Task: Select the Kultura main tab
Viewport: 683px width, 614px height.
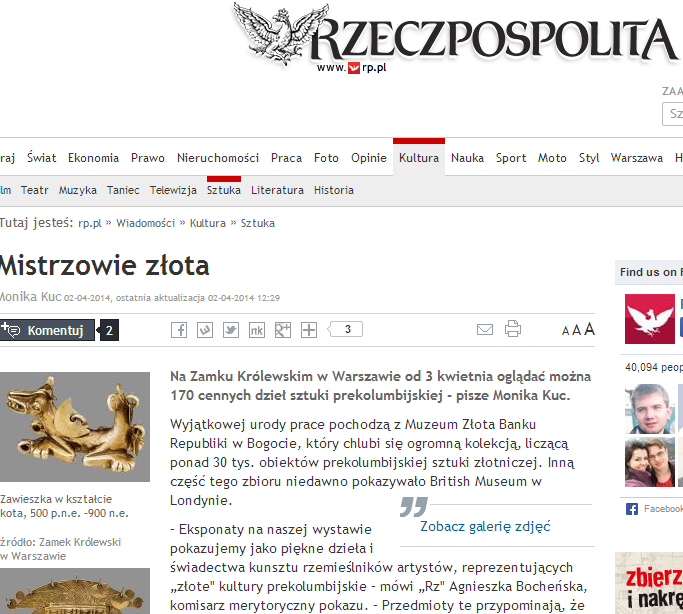Action: click(x=419, y=158)
